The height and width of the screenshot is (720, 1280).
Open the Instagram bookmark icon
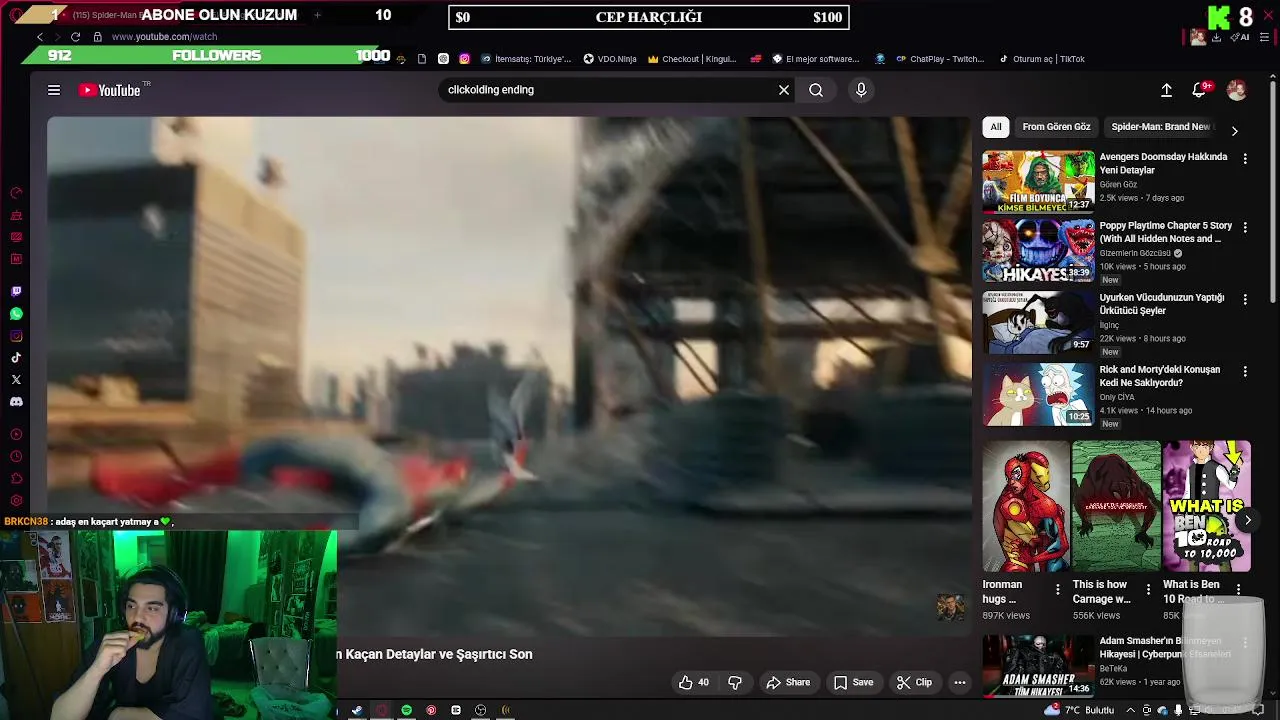pos(464,59)
